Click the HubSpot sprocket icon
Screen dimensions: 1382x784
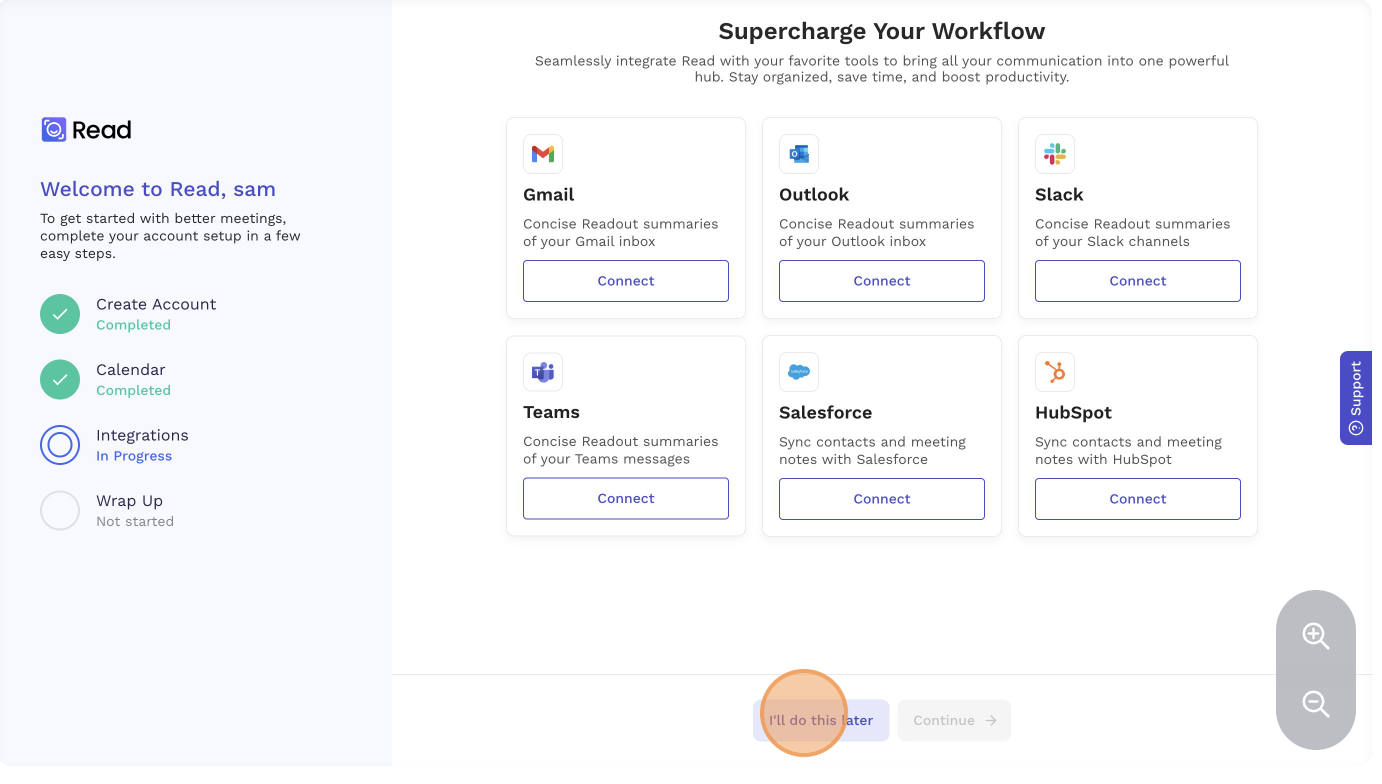pos(1055,372)
